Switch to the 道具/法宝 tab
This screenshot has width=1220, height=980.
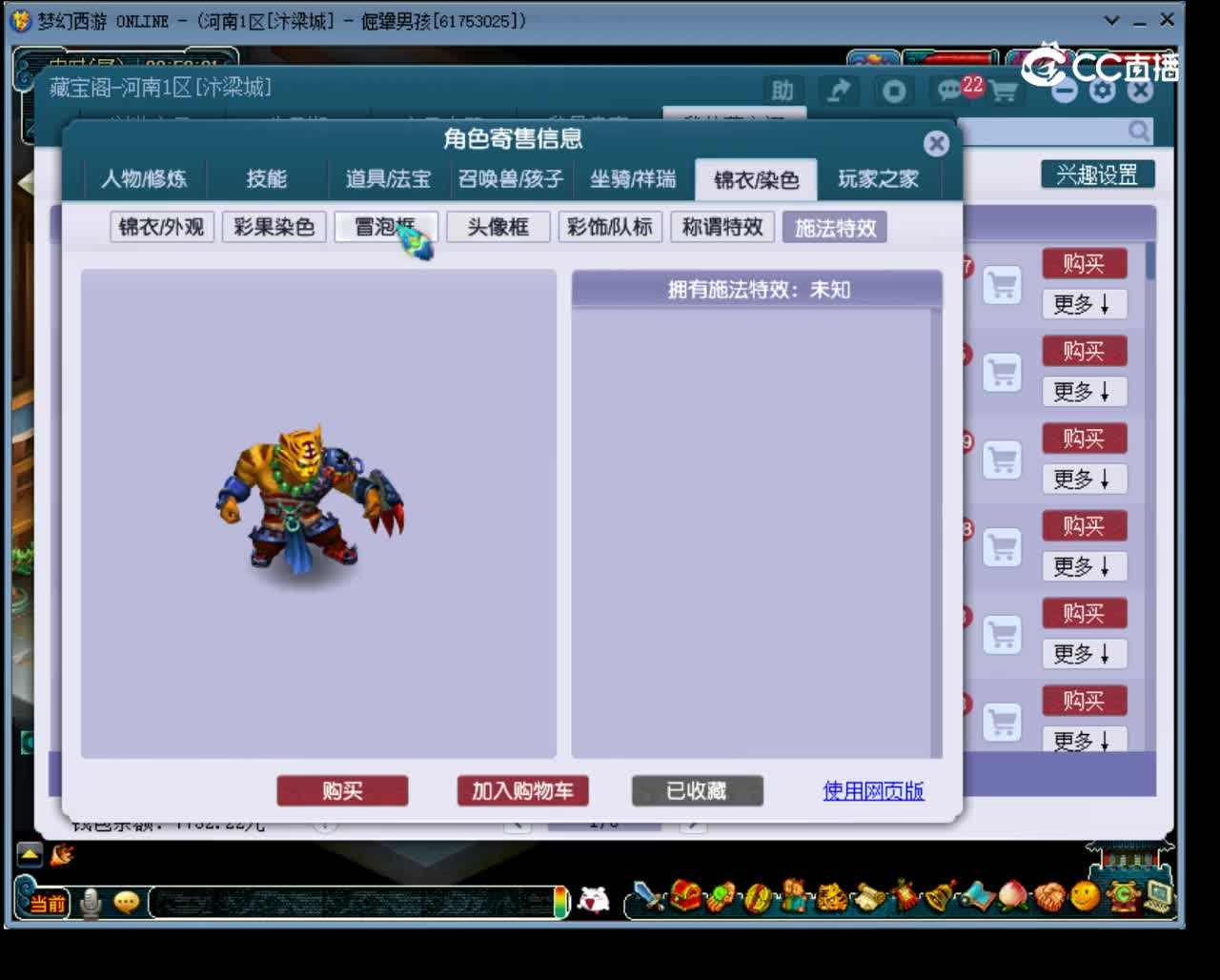(x=388, y=178)
